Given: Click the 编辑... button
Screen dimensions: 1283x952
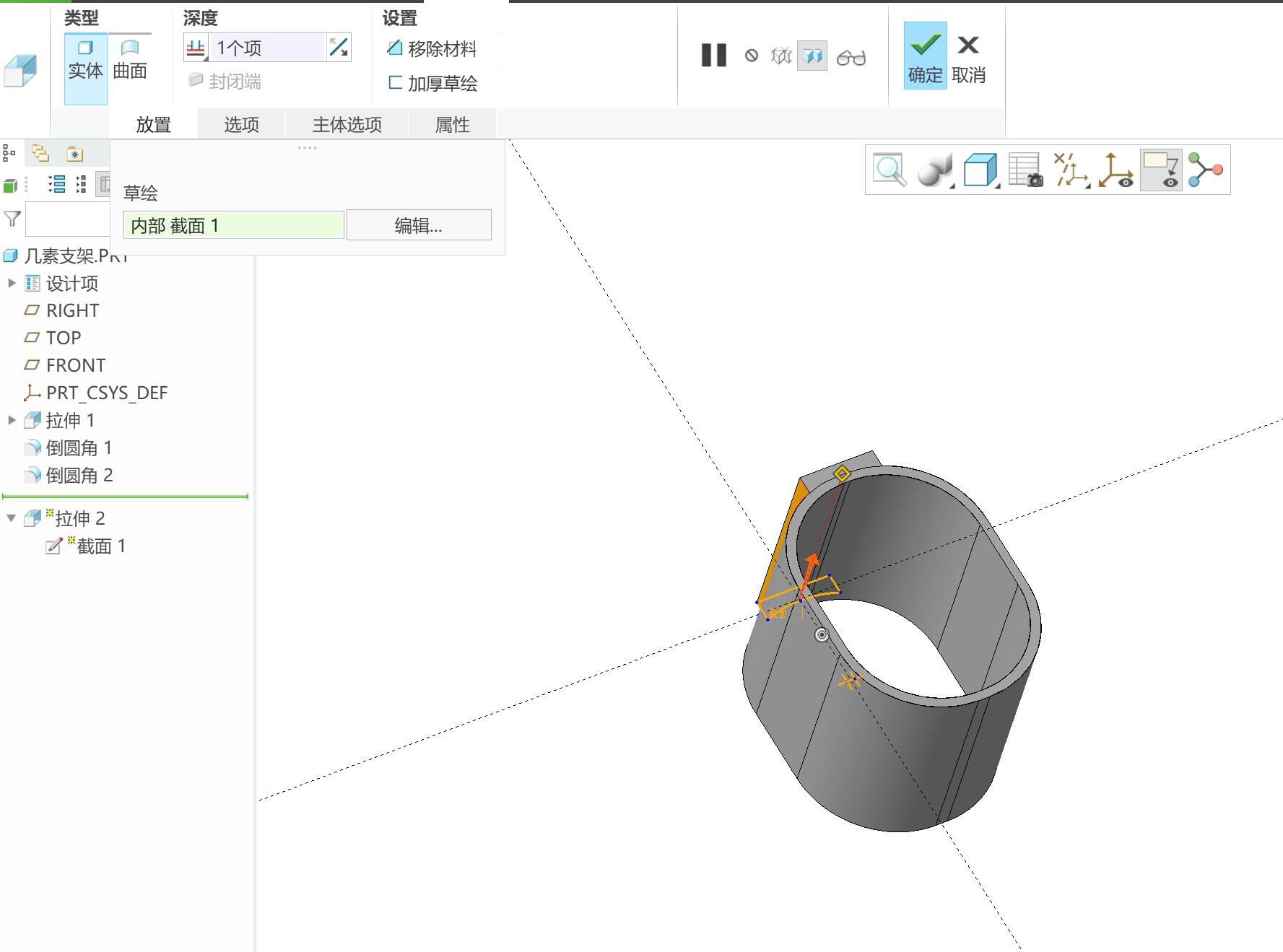Looking at the screenshot, I should click(419, 225).
